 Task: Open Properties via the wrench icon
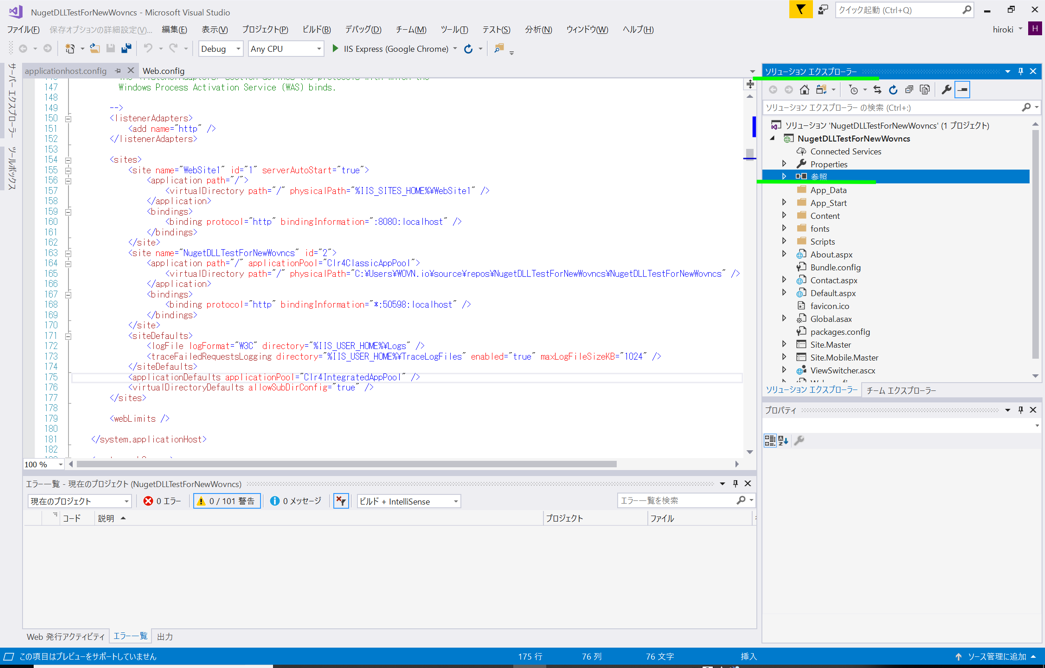click(946, 90)
